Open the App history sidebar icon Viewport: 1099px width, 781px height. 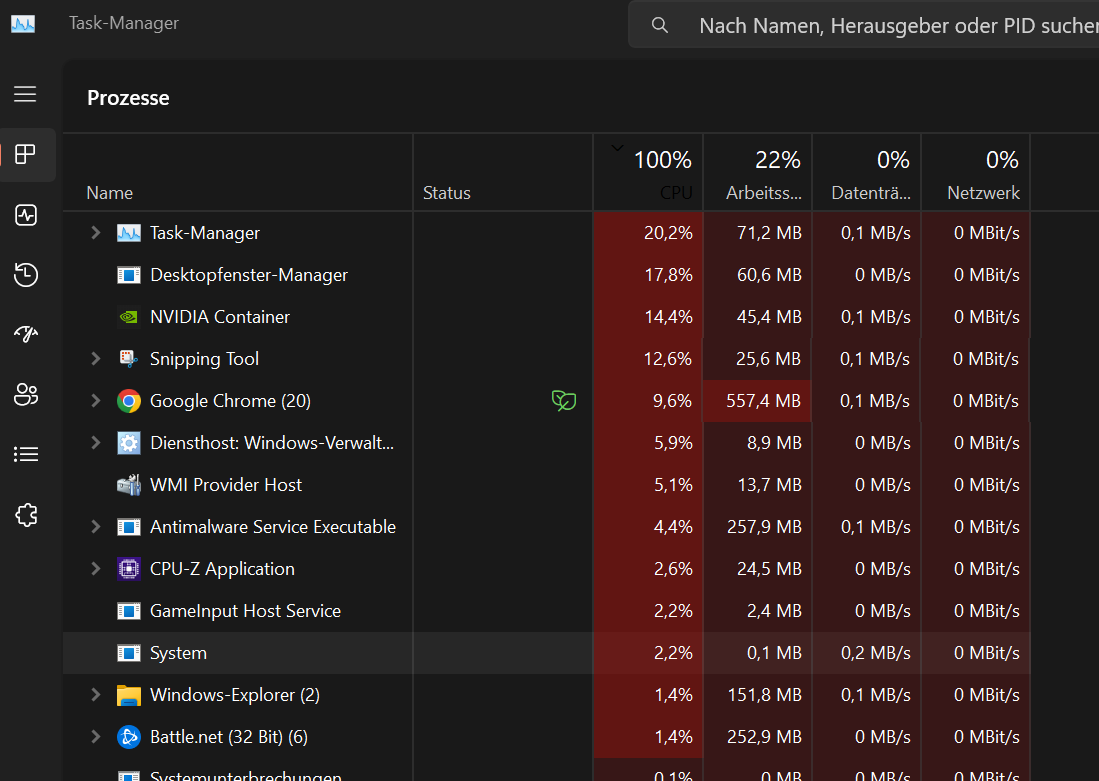tap(26, 274)
